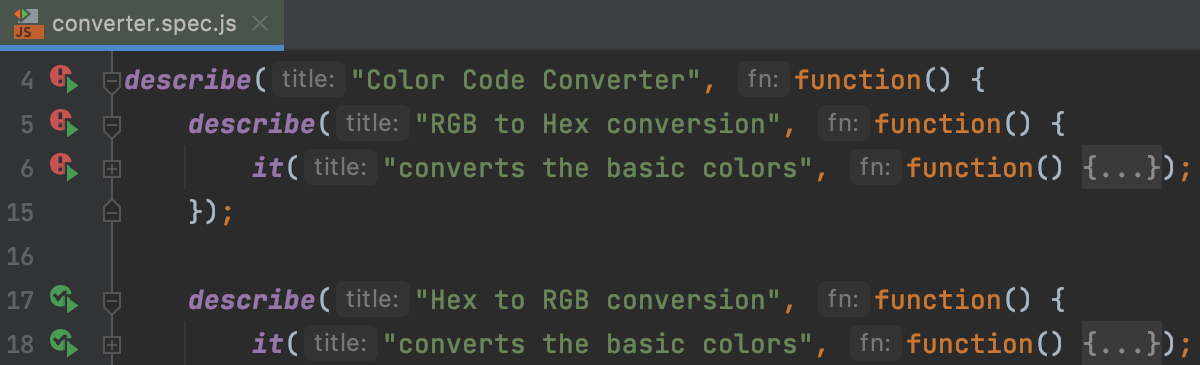1200x365 pixels.
Task: Click the fn hint on line 17
Action: click(x=844, y=299)
